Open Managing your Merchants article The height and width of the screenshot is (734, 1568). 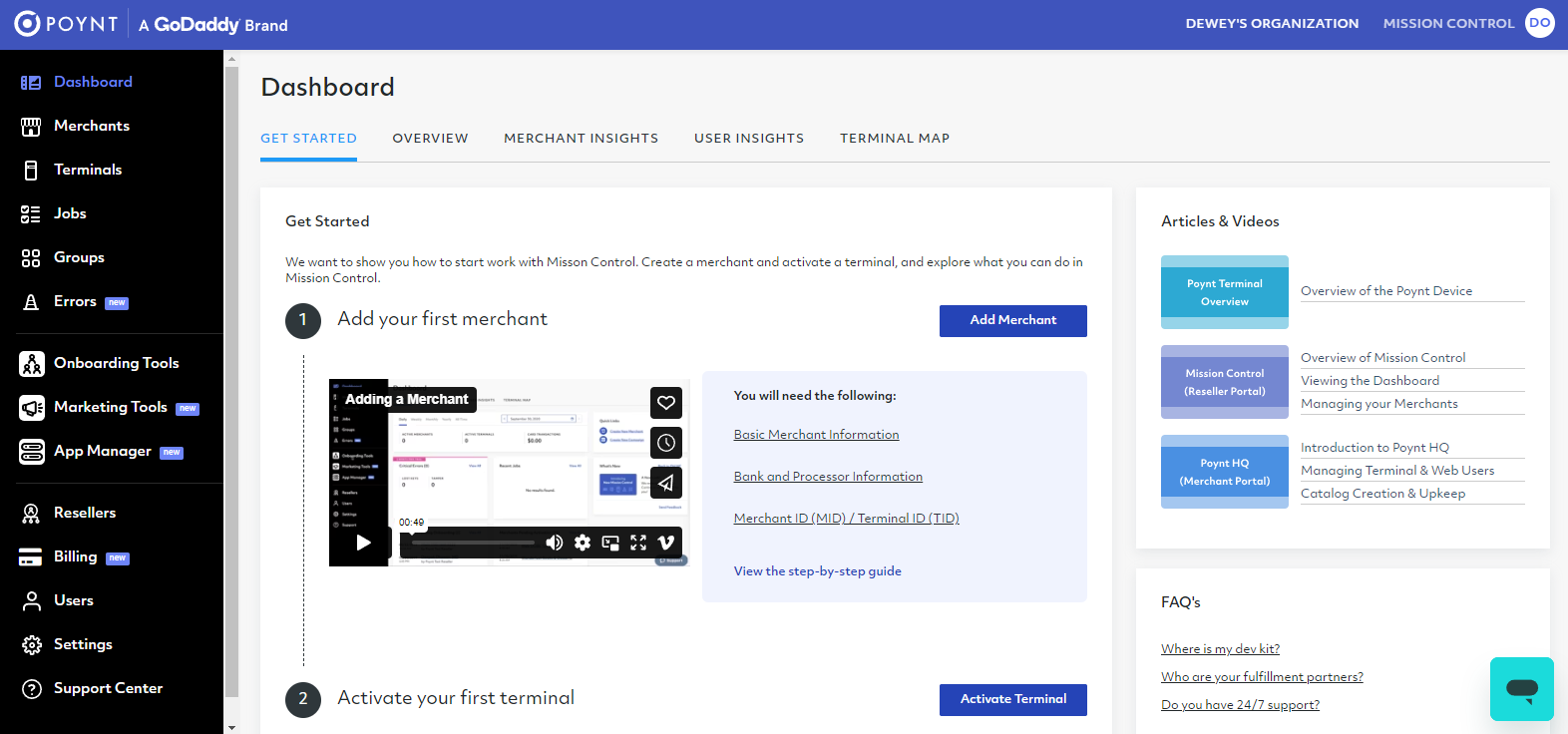point(1378,404)
